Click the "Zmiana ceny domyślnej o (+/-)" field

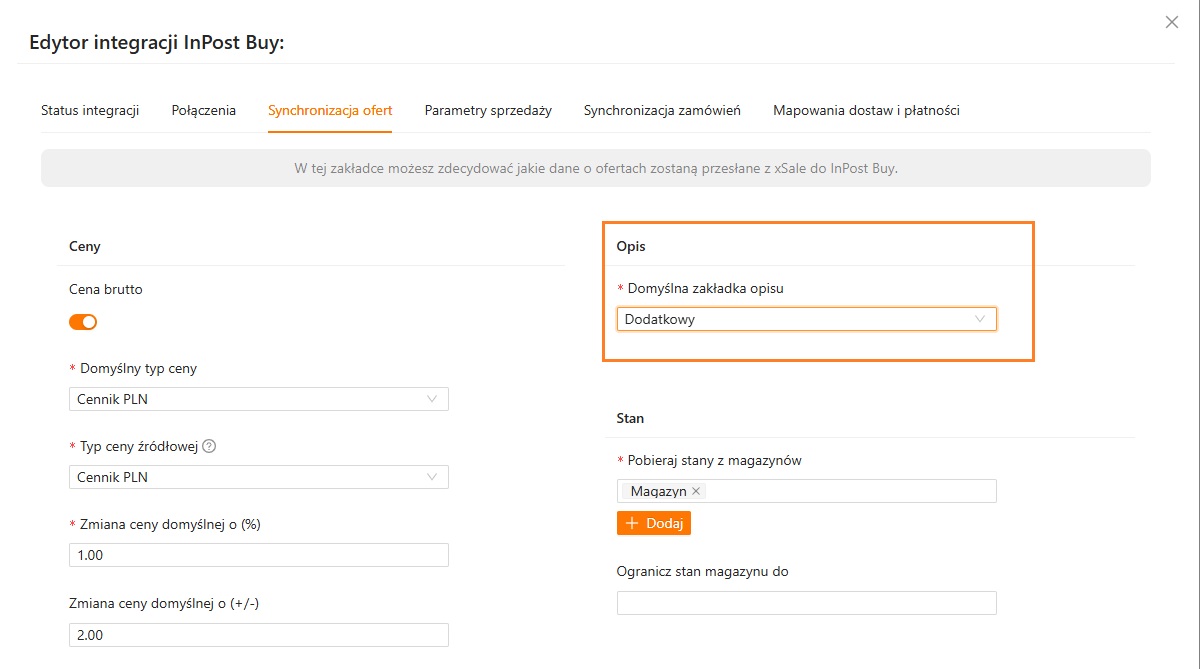click(x=258, y=634)
